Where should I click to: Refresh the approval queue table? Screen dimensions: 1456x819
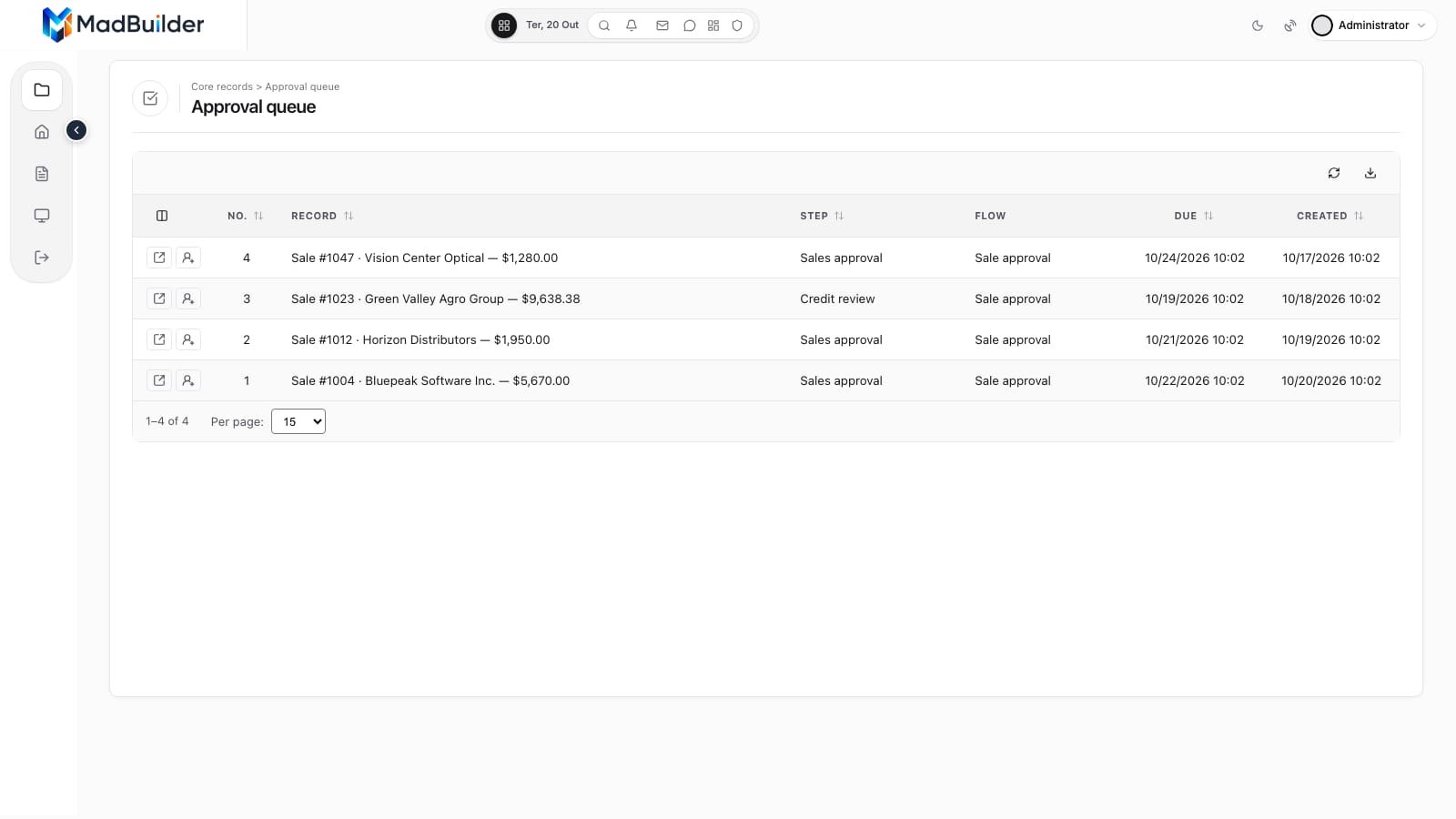1334,173
